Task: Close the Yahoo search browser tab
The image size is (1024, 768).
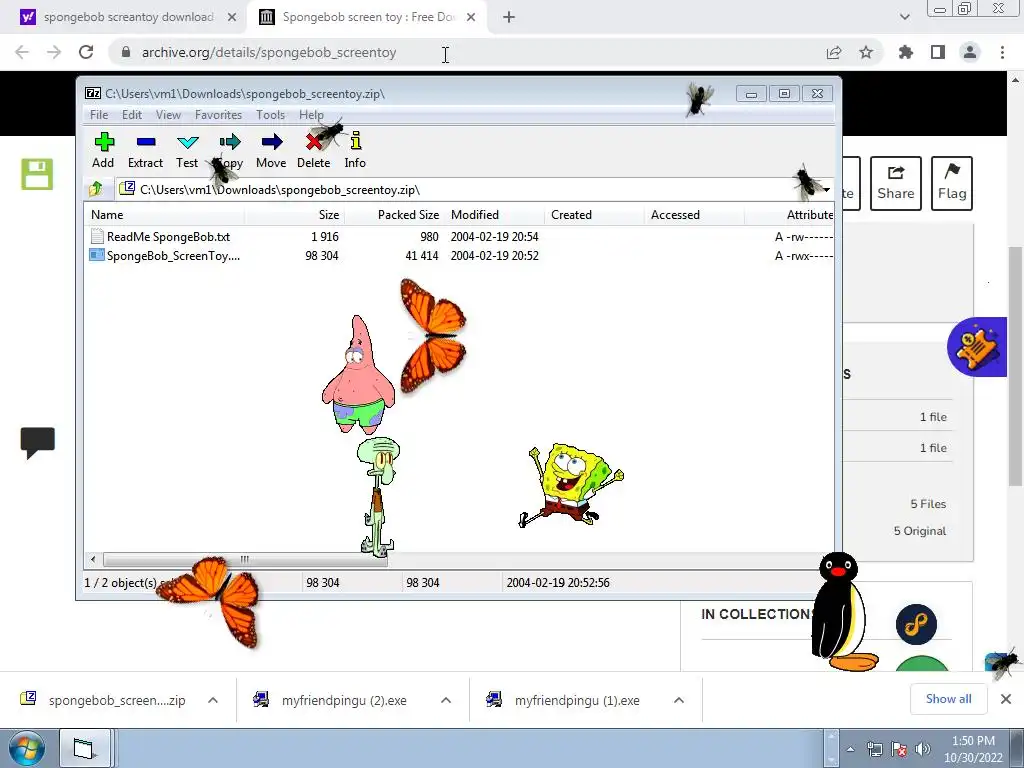Action: (232, 18)
